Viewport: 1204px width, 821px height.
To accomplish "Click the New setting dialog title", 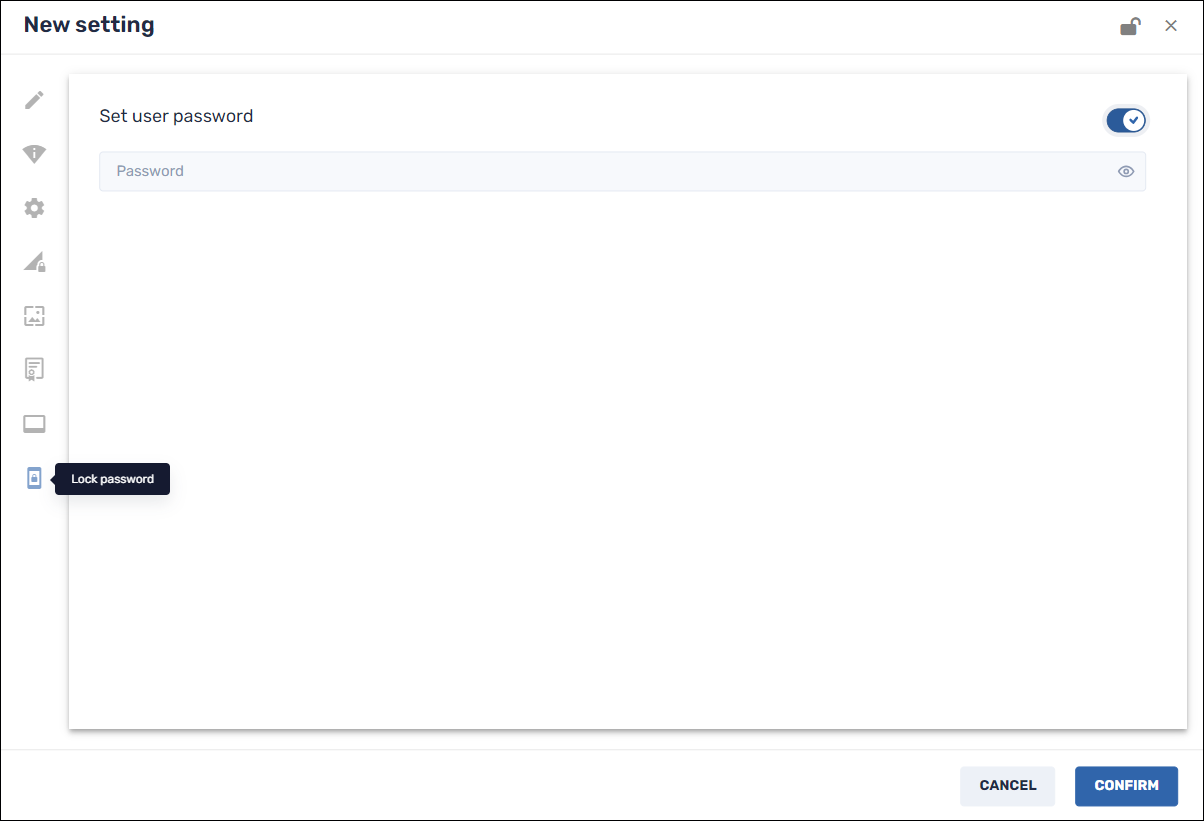I will click(x=88, y=24).
